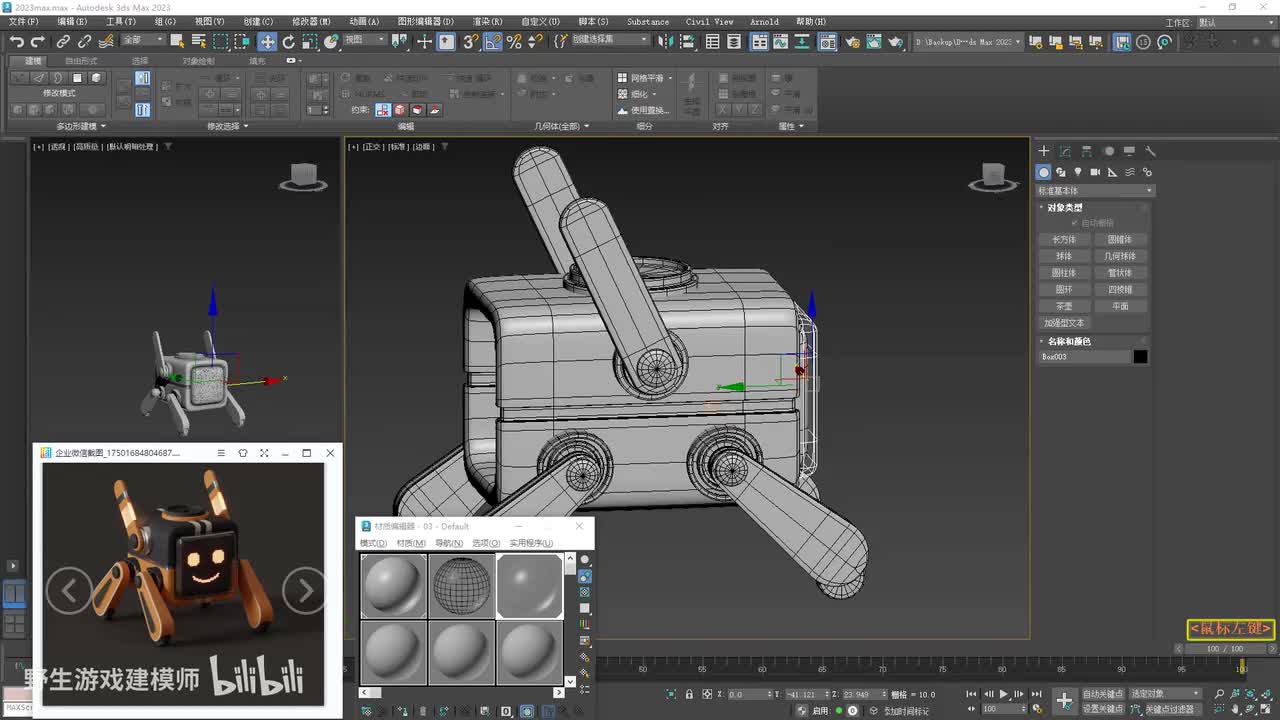Click the 长方体 box button
Screen dimensions: 1280x720
(1064, 240)
